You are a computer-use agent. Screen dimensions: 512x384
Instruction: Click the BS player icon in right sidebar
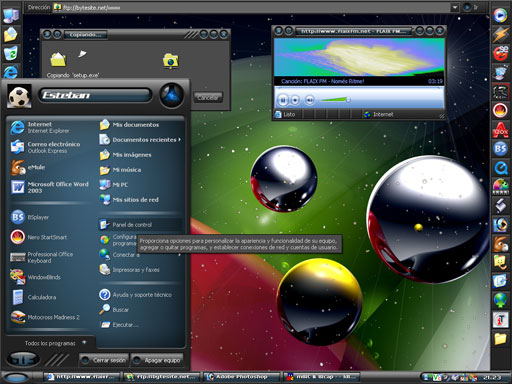point(500,149)
